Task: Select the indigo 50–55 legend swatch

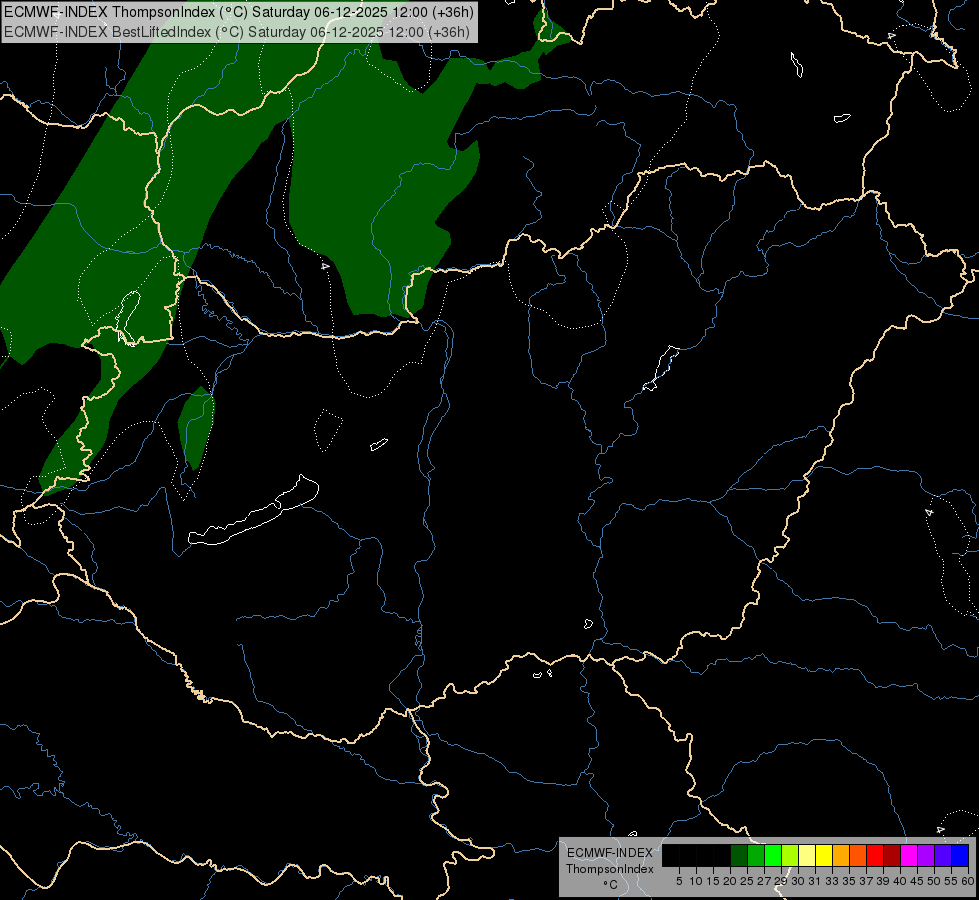Action: [943, 855]
